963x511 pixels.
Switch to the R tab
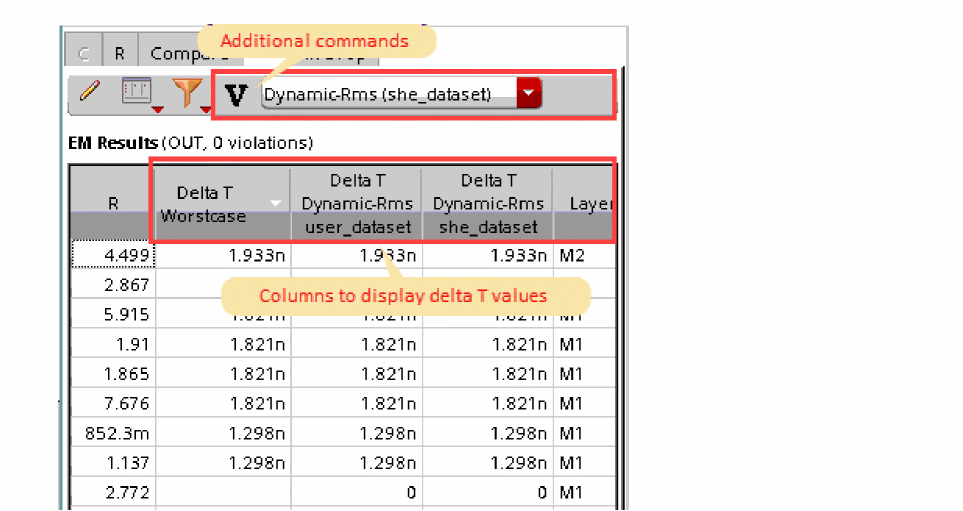coord(119,53)
